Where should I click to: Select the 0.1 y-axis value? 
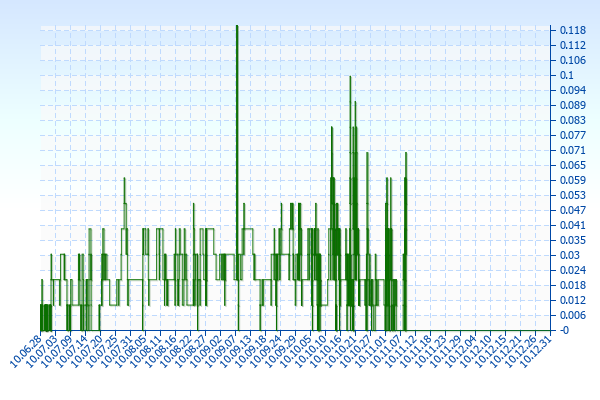(567, 75)
